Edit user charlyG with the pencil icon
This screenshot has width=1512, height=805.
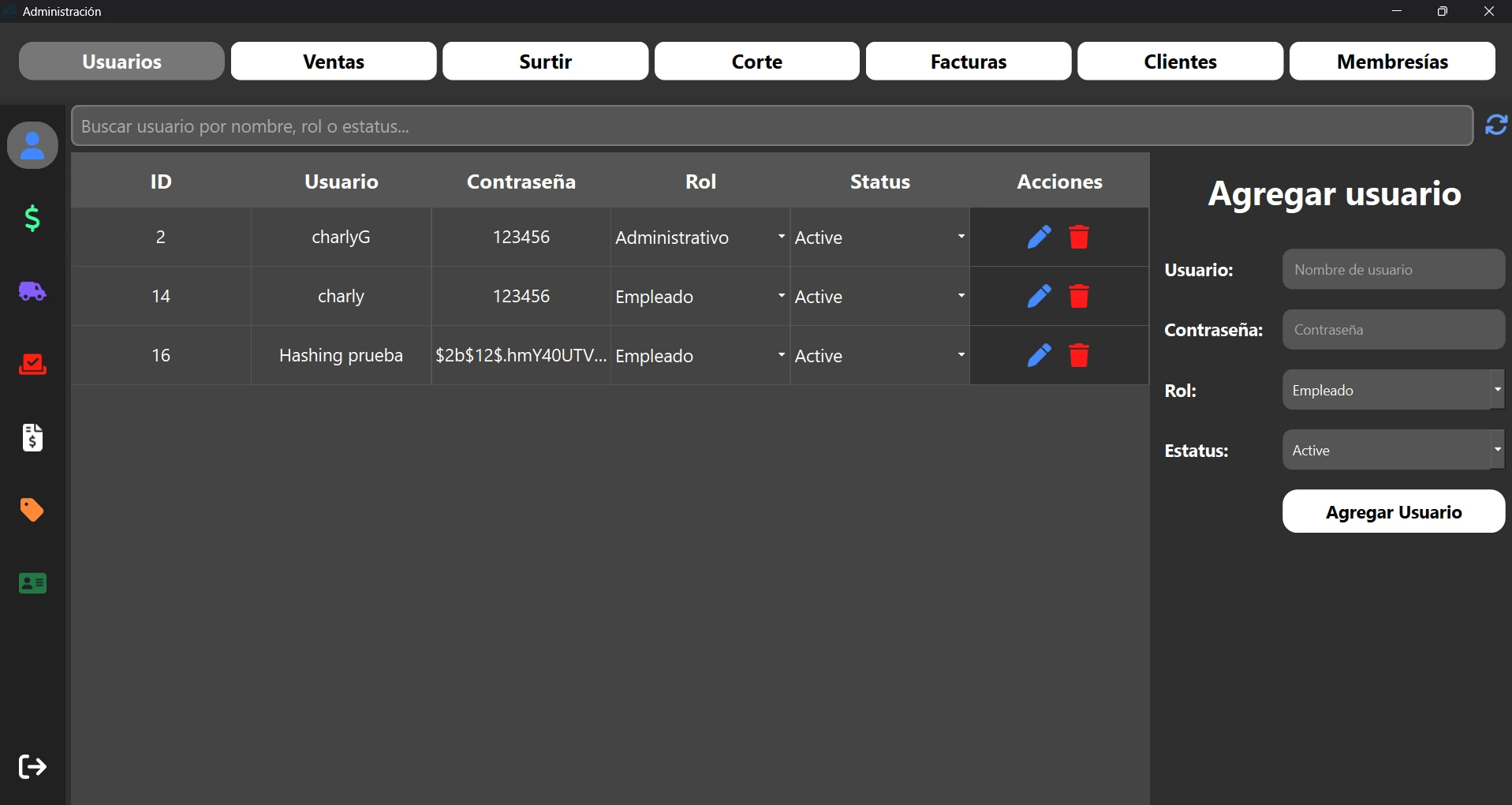click(1039, 236)
